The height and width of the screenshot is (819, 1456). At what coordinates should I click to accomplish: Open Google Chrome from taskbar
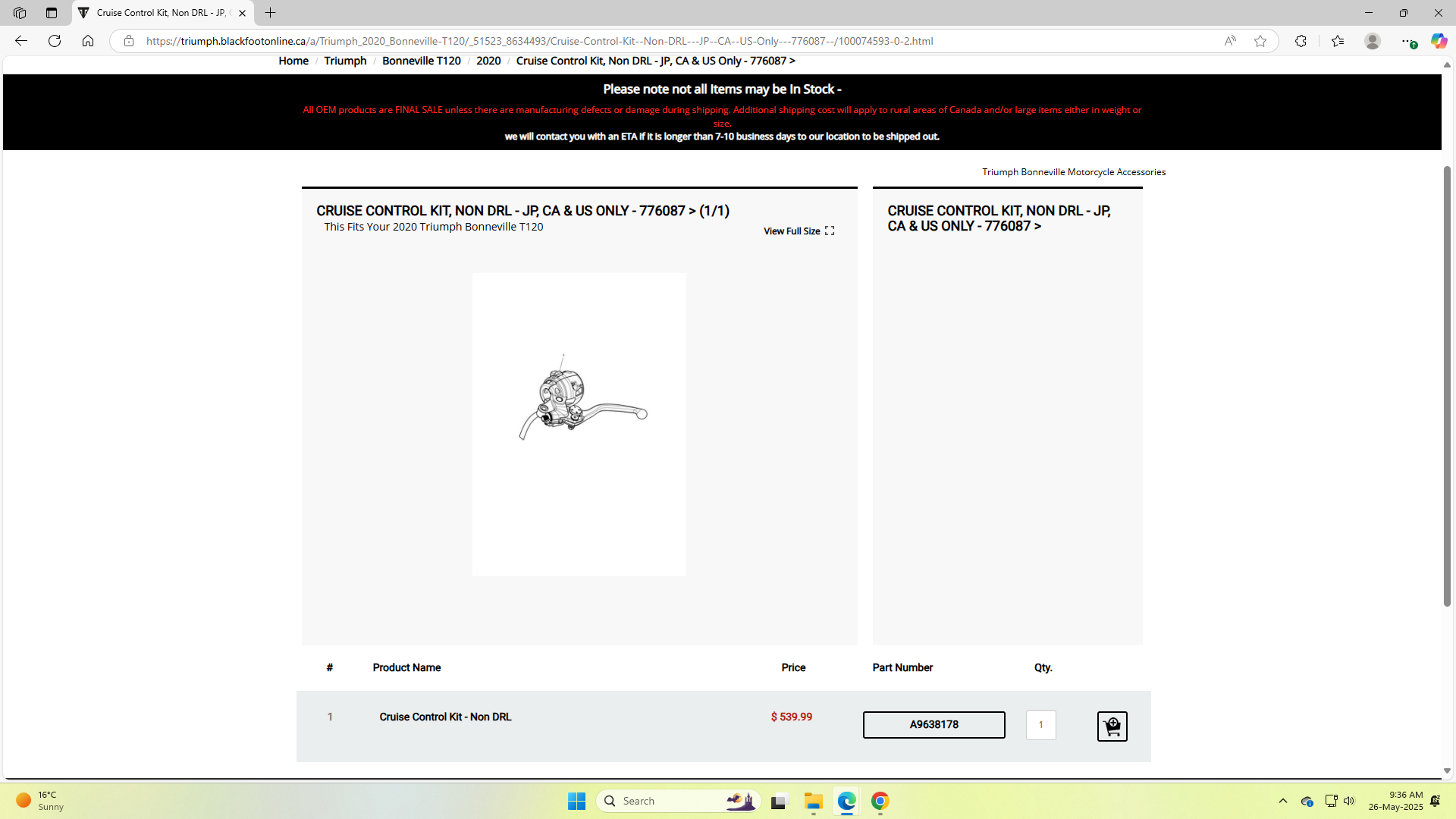point(880,801)
